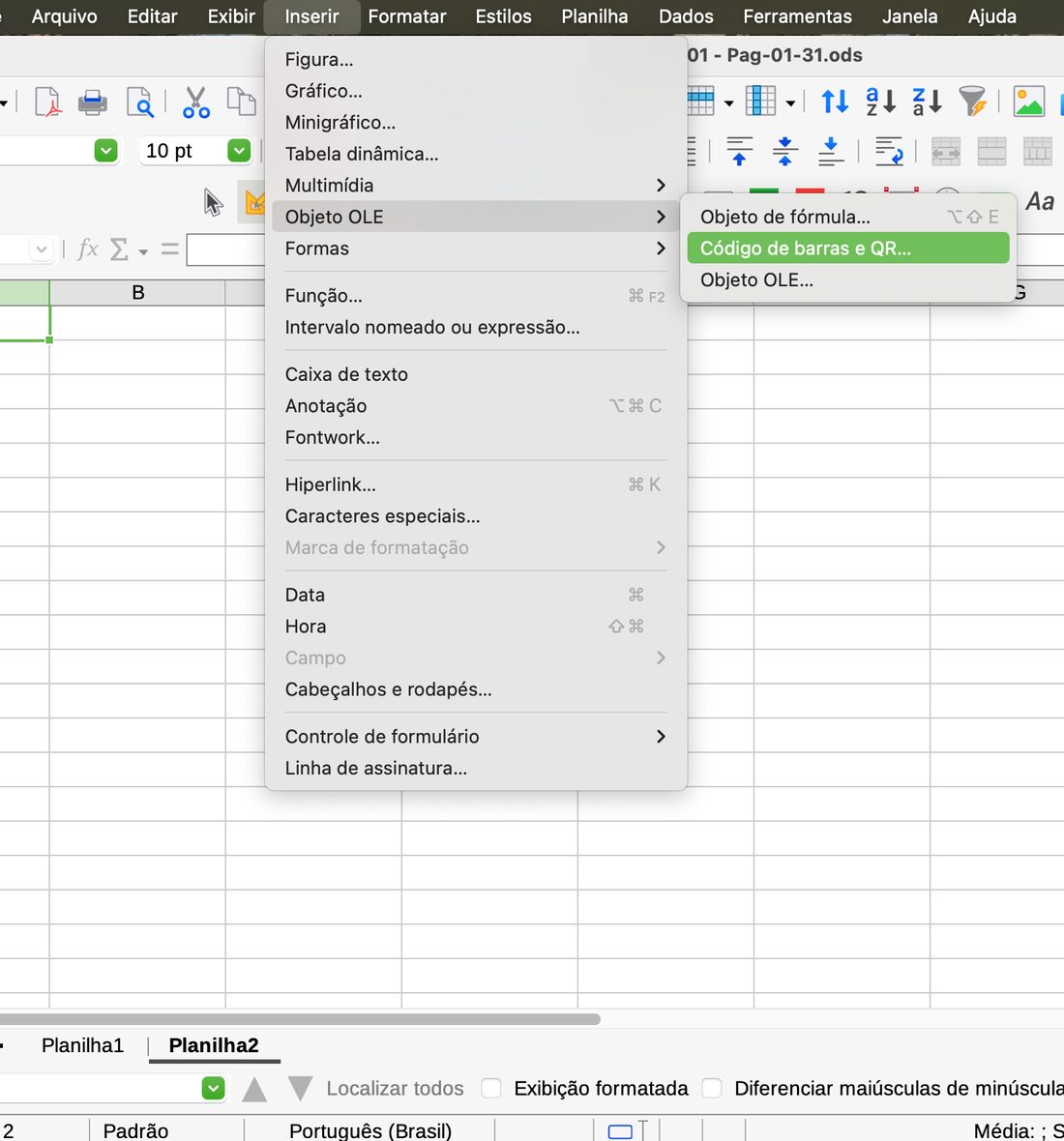This screenshot has width=1064, height=1141.
Task: Select Linha de assinatura... entry
Action: [476, 768]
